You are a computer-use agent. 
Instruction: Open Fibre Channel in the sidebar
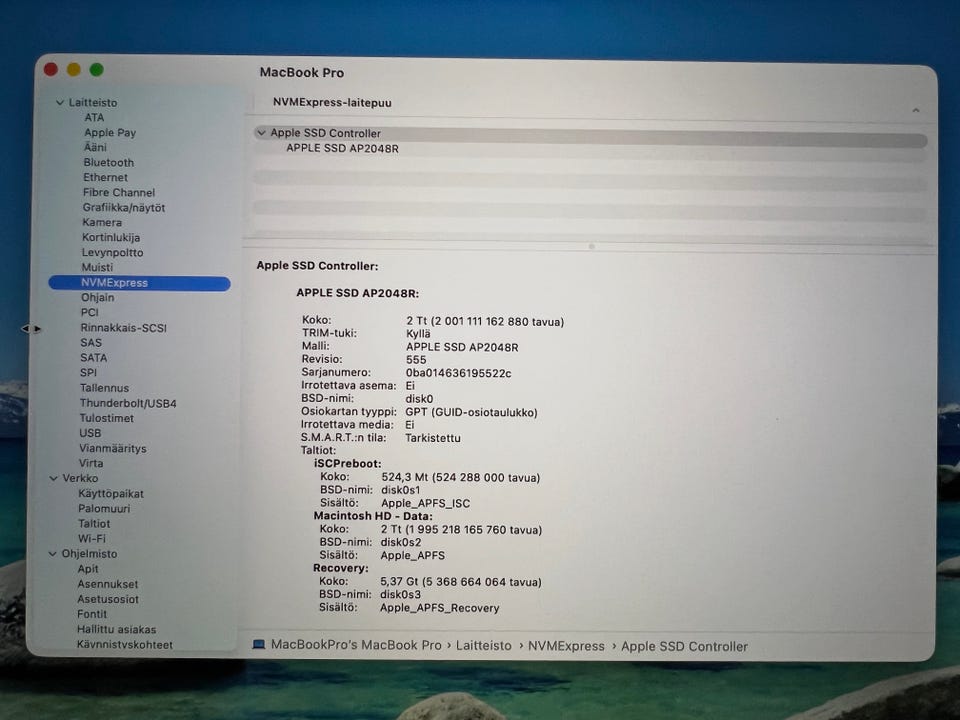[119, 193]
